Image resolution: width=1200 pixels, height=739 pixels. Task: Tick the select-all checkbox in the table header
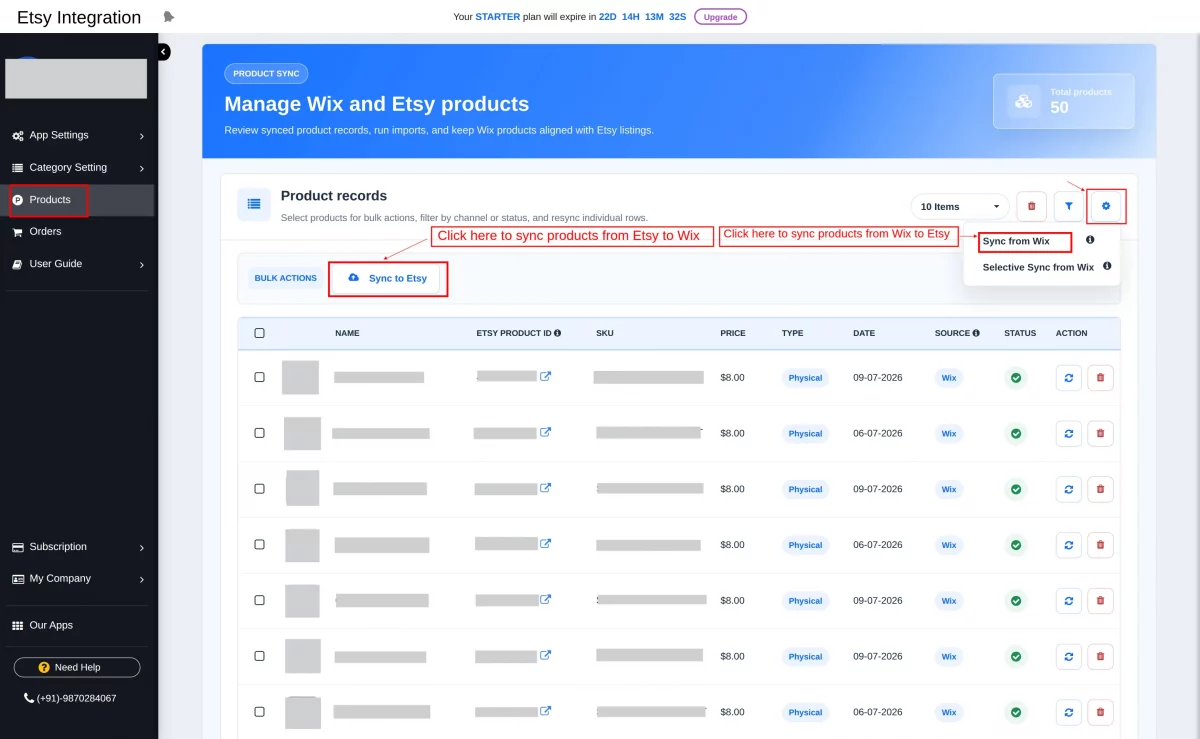(260, 333)
